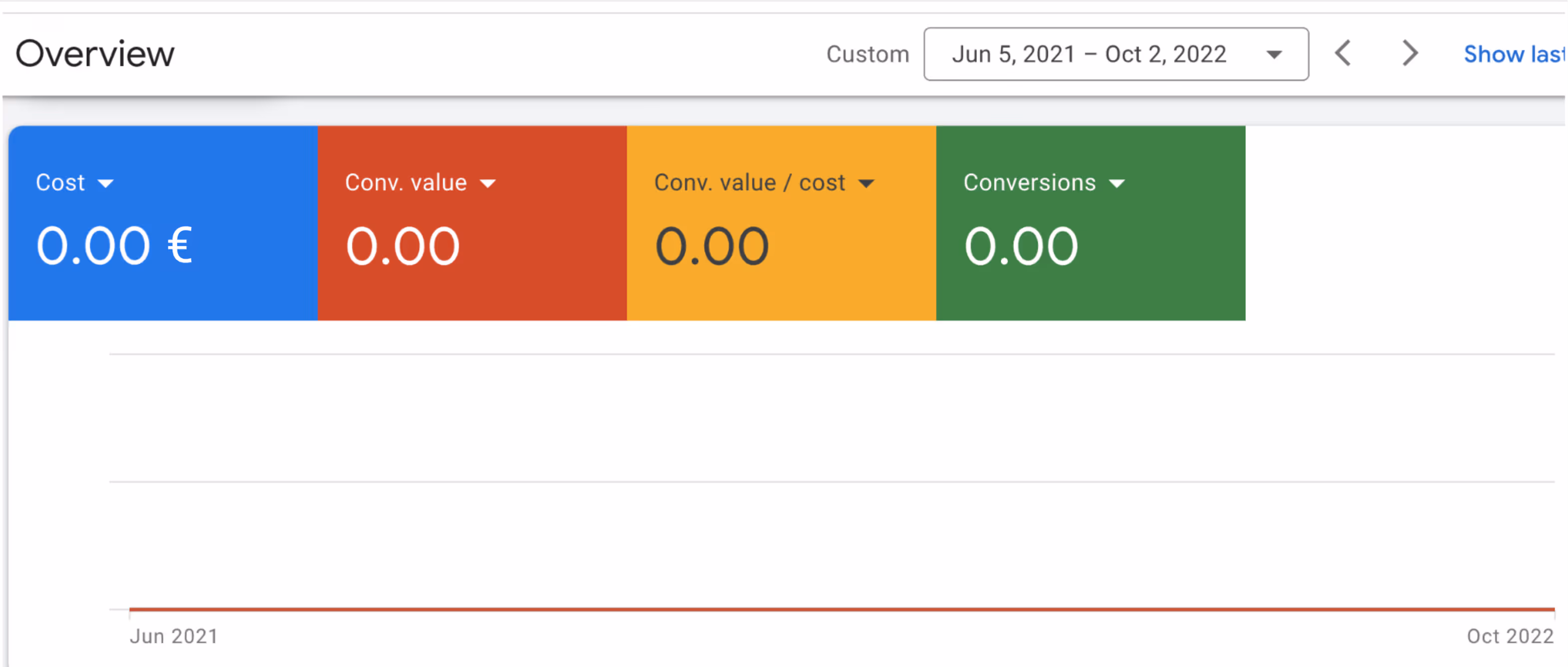Open the Conversions metric selector label
This screenshot has width=1568, height=667.
coord(1029,183)
